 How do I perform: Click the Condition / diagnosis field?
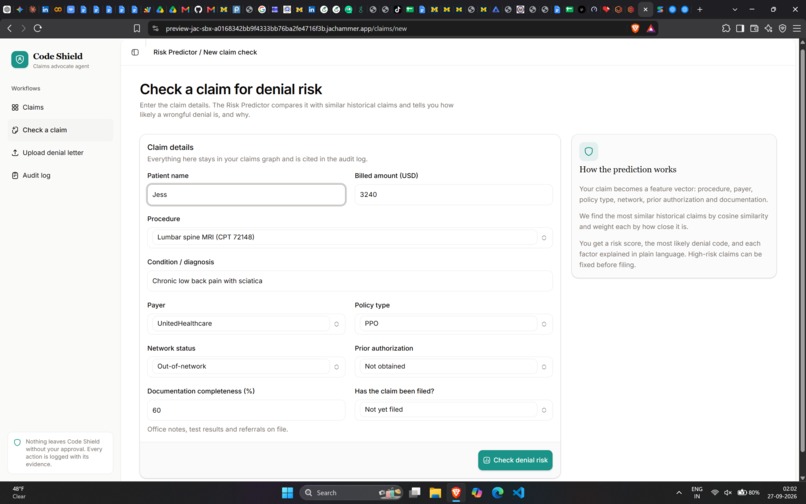pos(350,281)
